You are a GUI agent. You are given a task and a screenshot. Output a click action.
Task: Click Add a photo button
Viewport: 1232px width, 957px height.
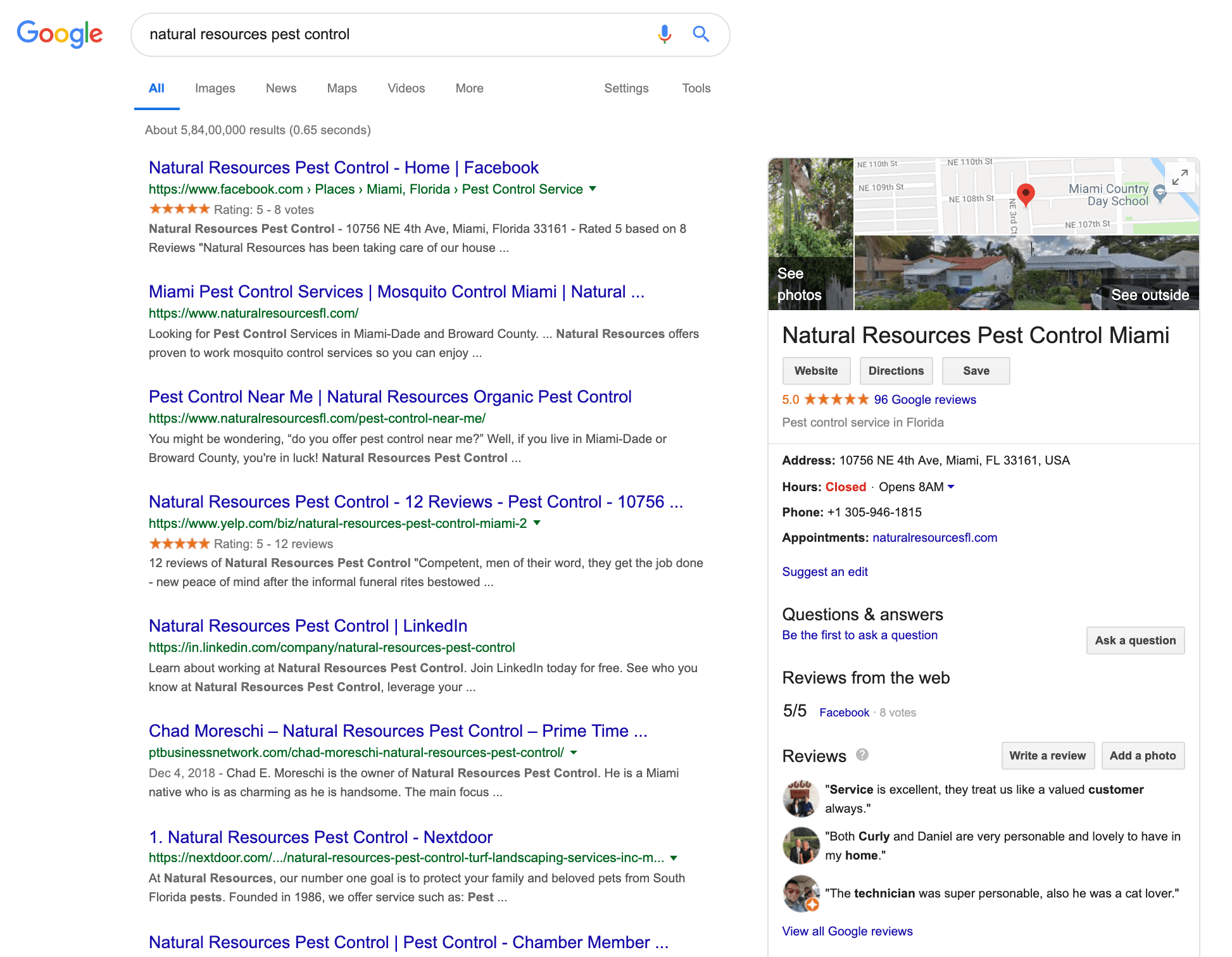[1143, 756]
